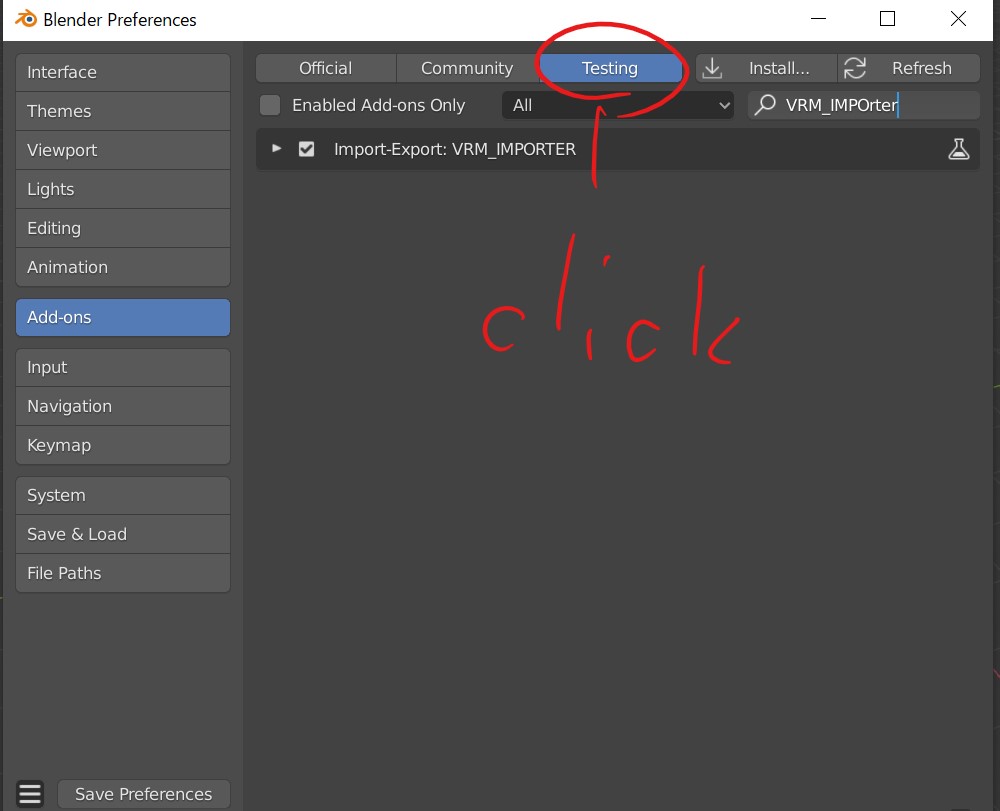This screenshot has height=811, width=1000.
Task: Open the hamburger menu at bottom left
Action: point(29,793)
